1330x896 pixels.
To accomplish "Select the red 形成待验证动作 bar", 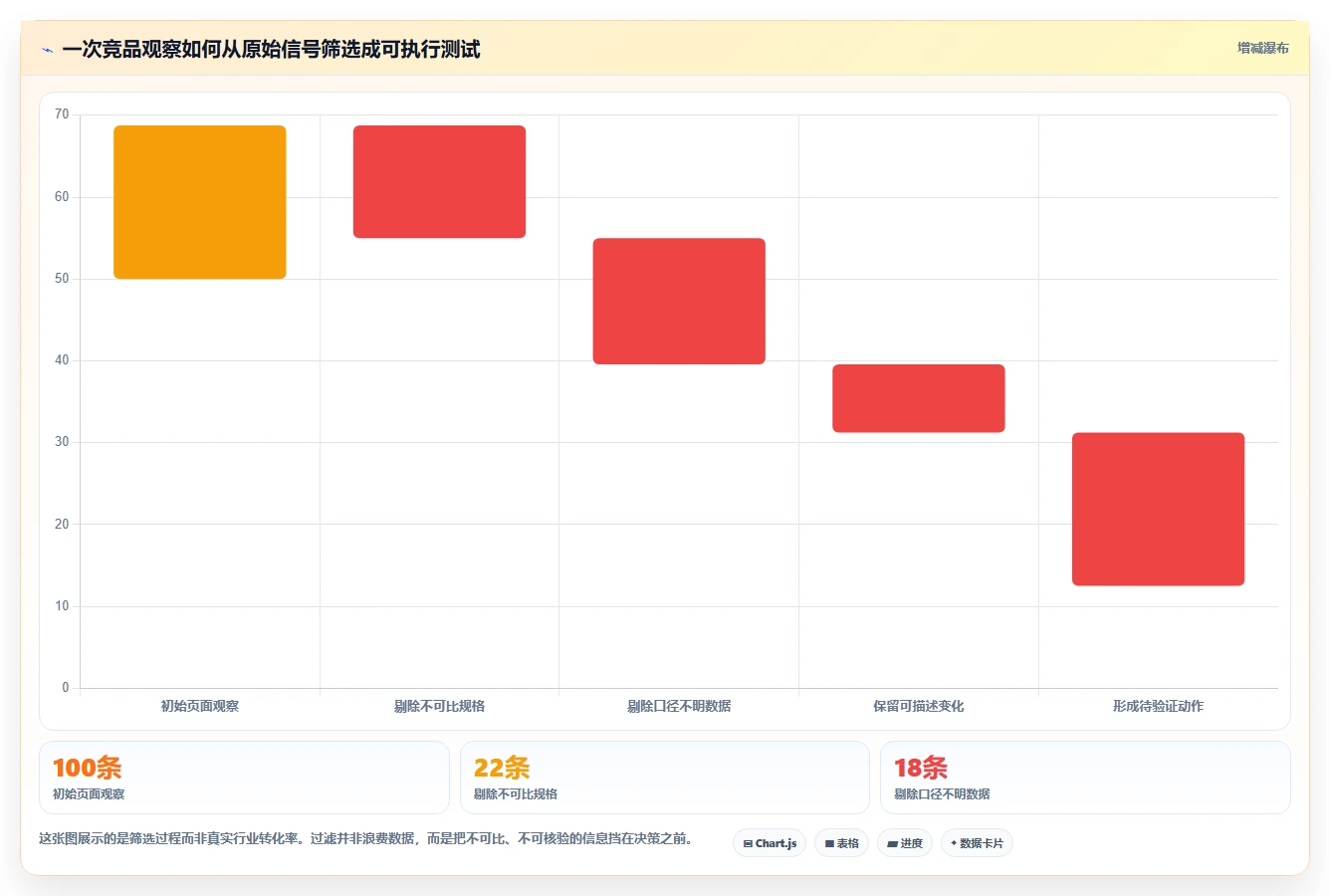I will tap(1158, 509).
